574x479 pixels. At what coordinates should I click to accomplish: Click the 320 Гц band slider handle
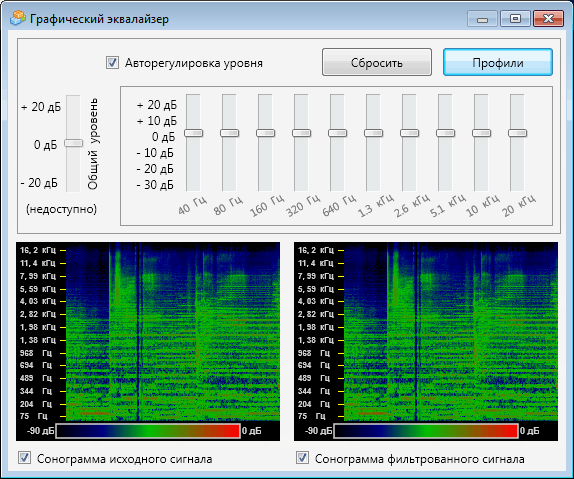point(302,133)
